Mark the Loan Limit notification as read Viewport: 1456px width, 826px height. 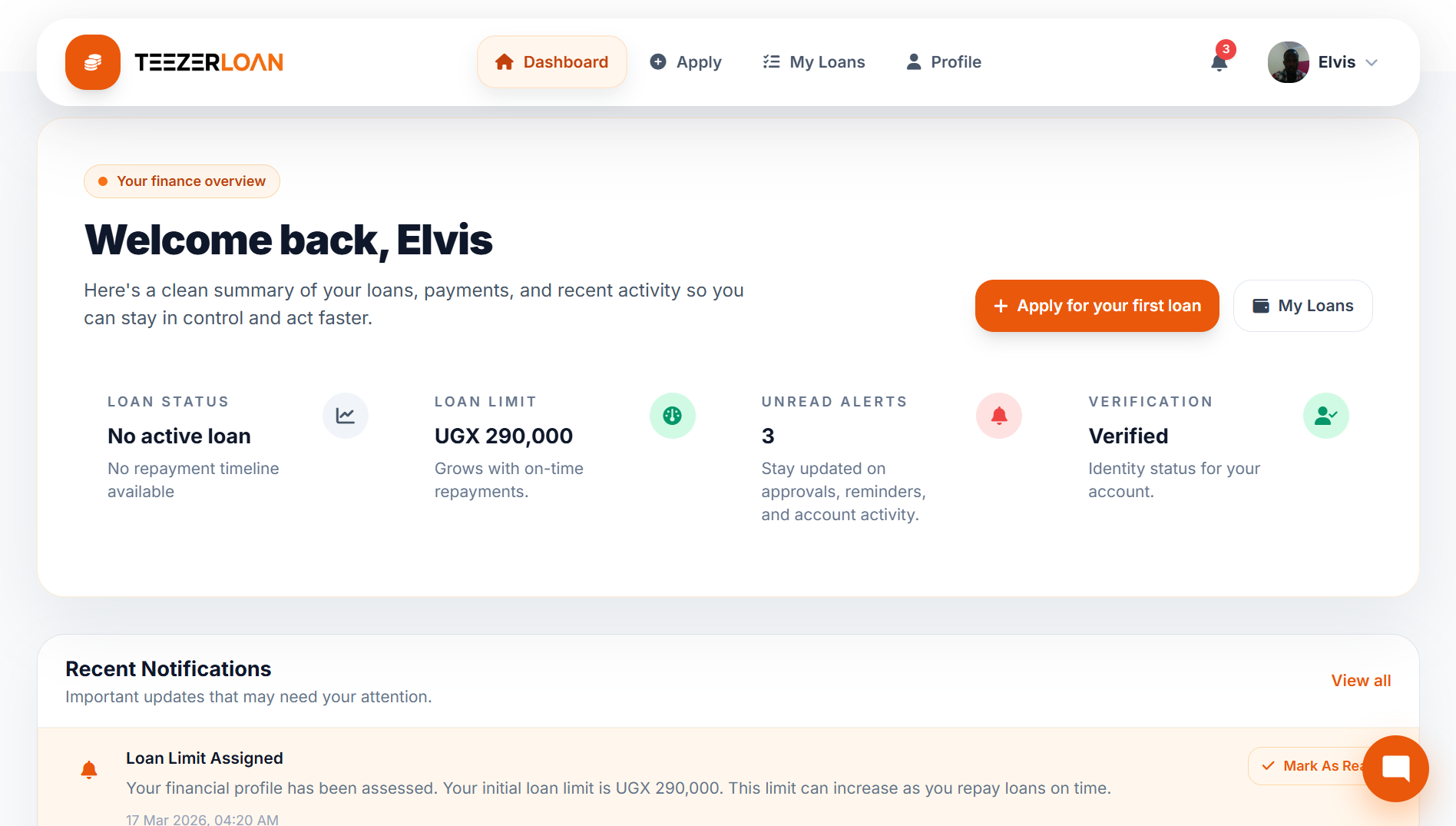pyautogui.click(x=1309, y=766)
